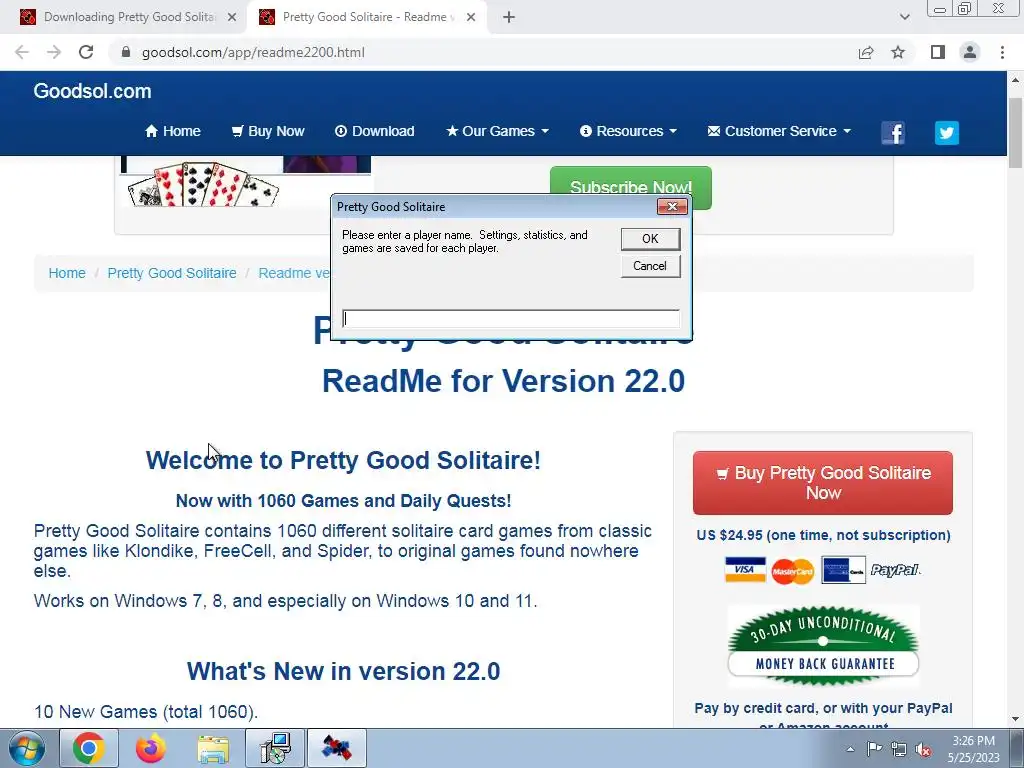Click Home in the breadcrumb
Screen dimensions: 1024x768
pyautogui.click(x=67, y=273)
